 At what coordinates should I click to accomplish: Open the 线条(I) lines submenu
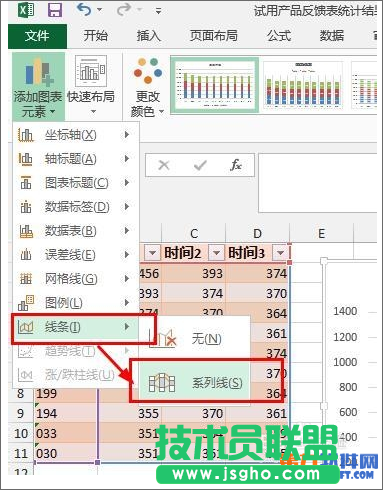[76, 327]
